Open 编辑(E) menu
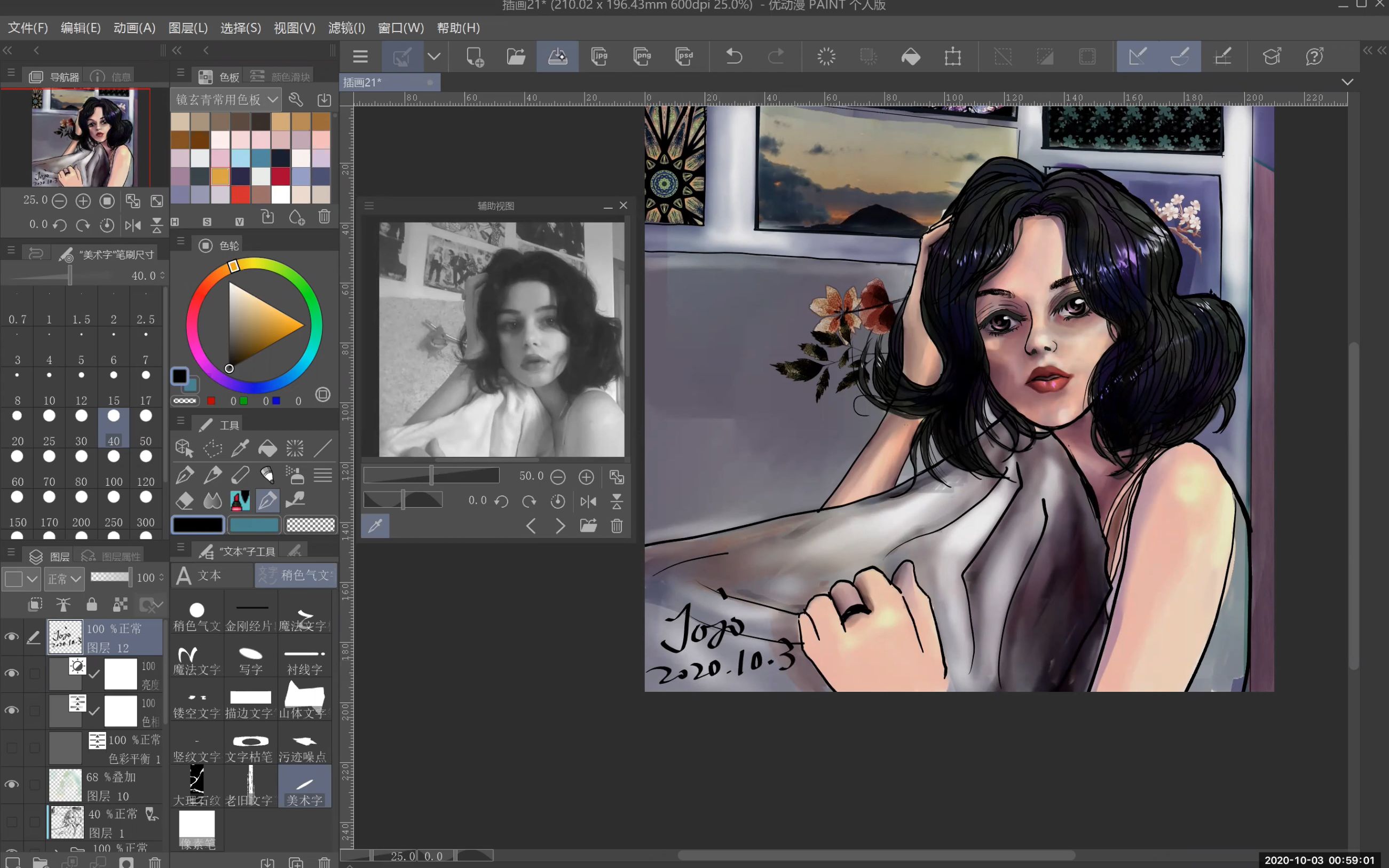 [81, 28]
